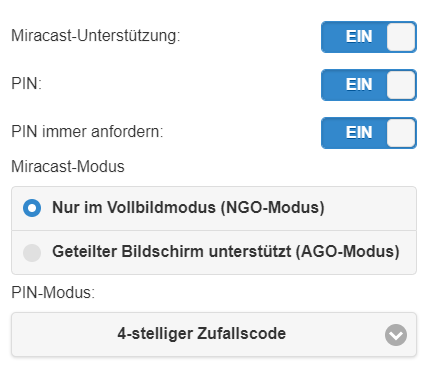Click the EIN text on the PIN immer anfordern switch

click(359, 132)
